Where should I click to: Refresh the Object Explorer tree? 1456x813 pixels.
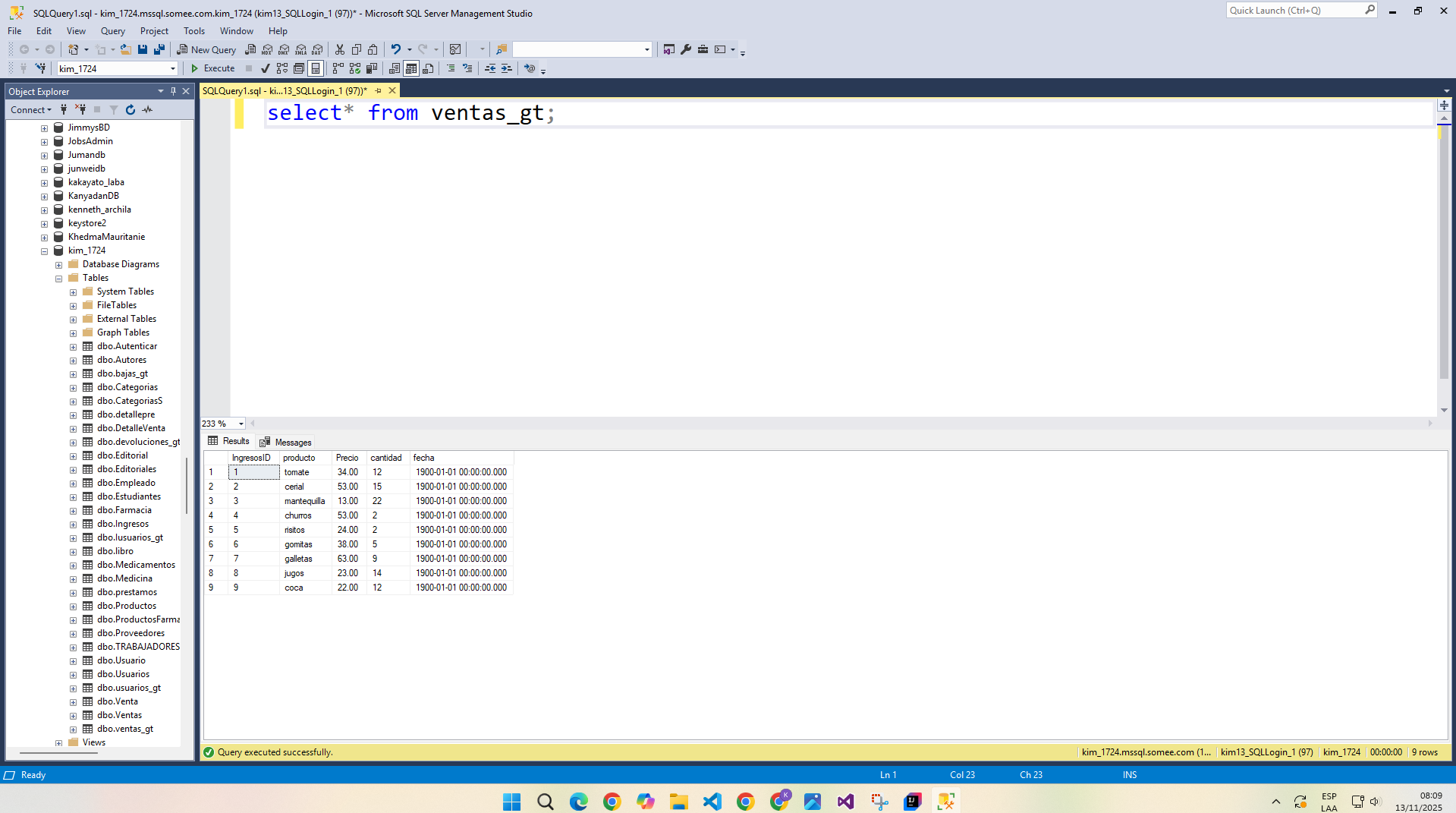[131, 110]
